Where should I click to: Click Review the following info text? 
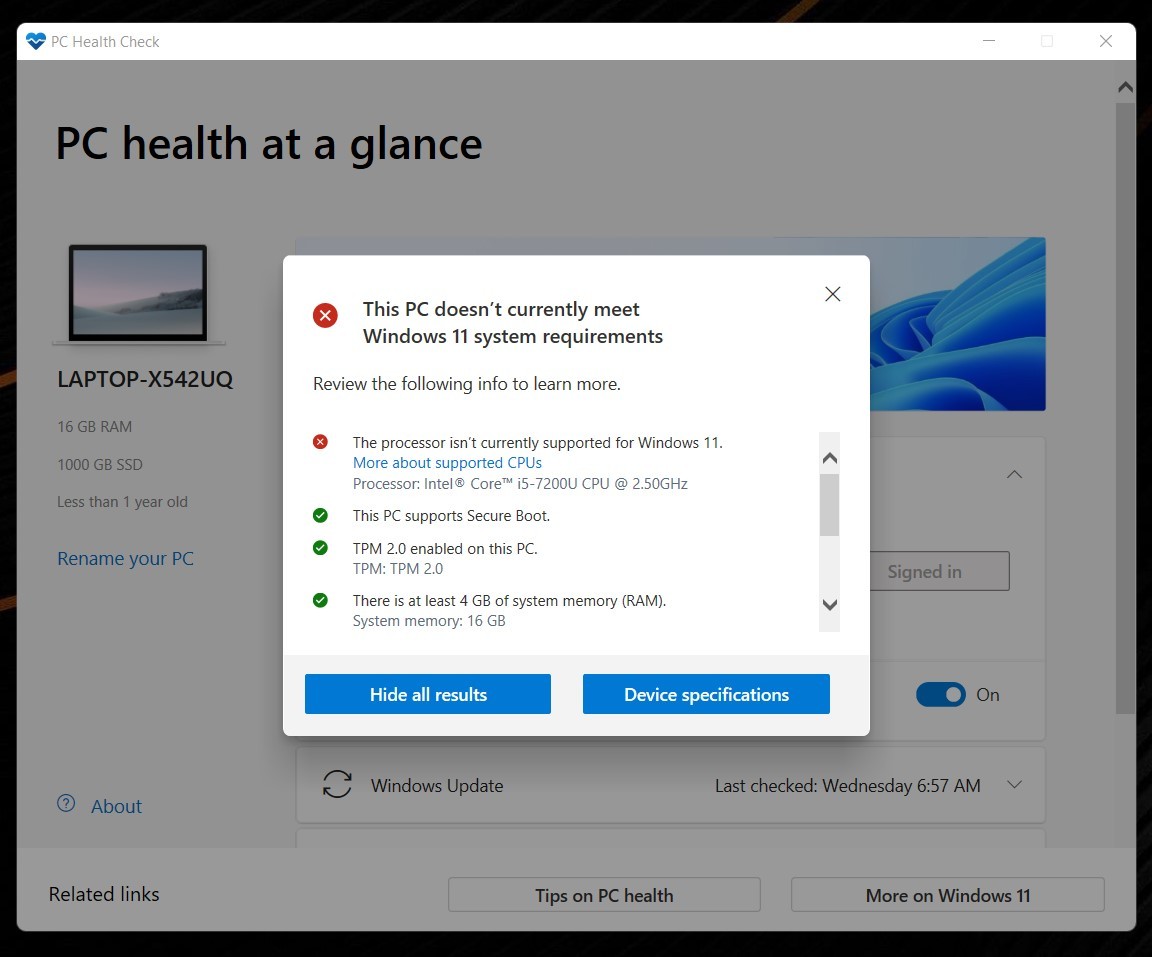[467, 384]
